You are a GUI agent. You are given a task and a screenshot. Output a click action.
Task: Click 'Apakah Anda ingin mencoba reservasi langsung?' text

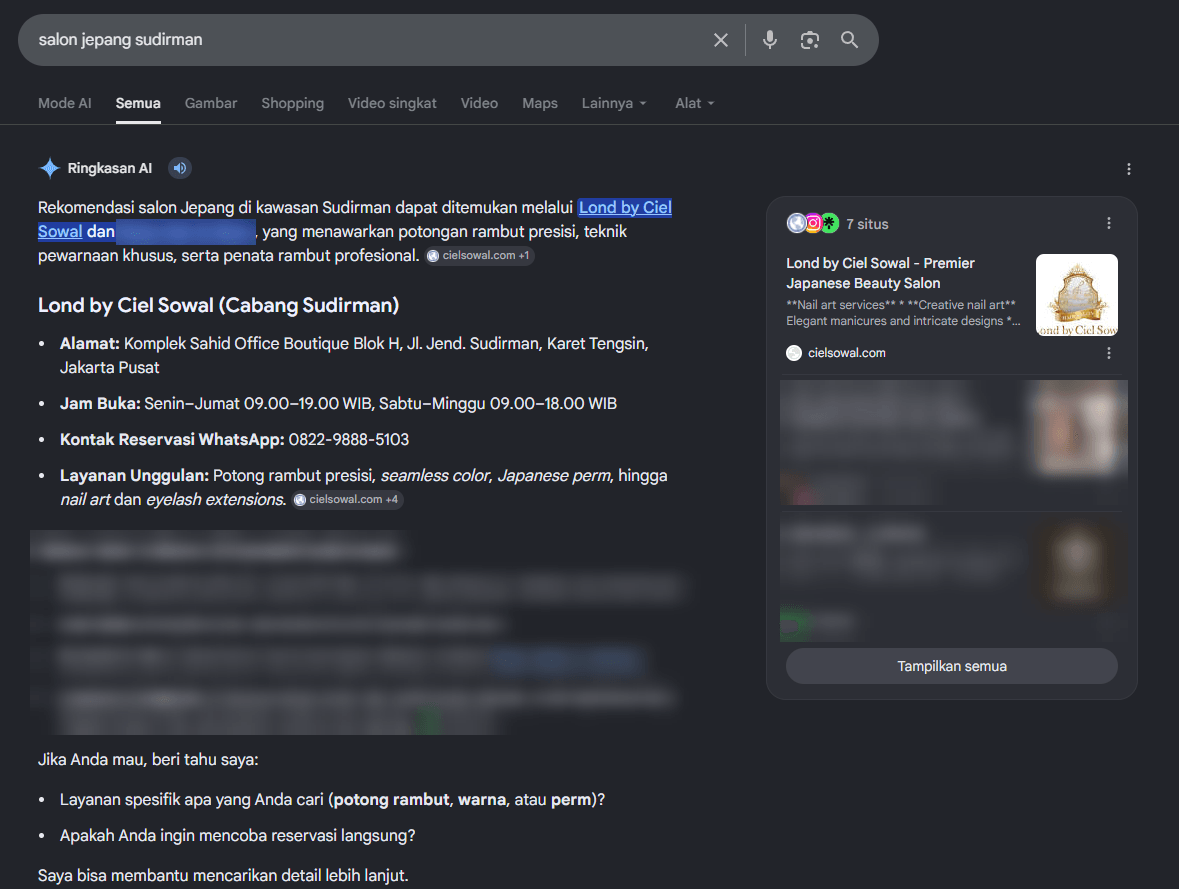tap(238, 836)
